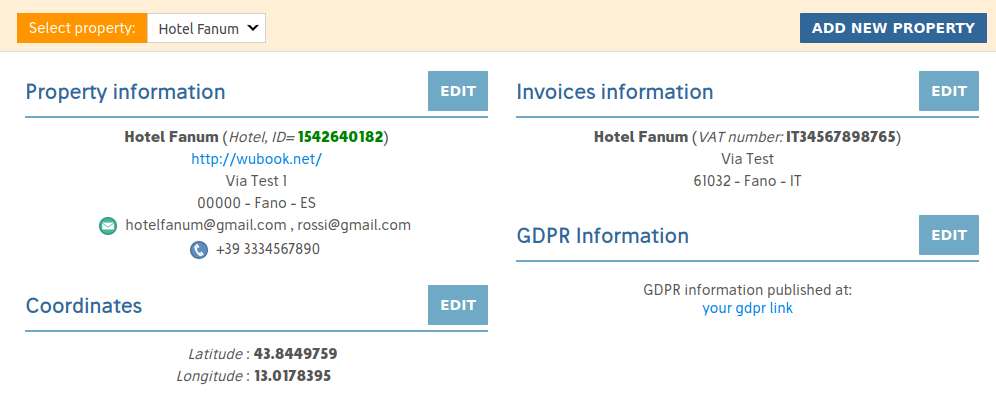Open the Select property dropdown
This screenshot has width=996, height=399.
click(206, 29)
